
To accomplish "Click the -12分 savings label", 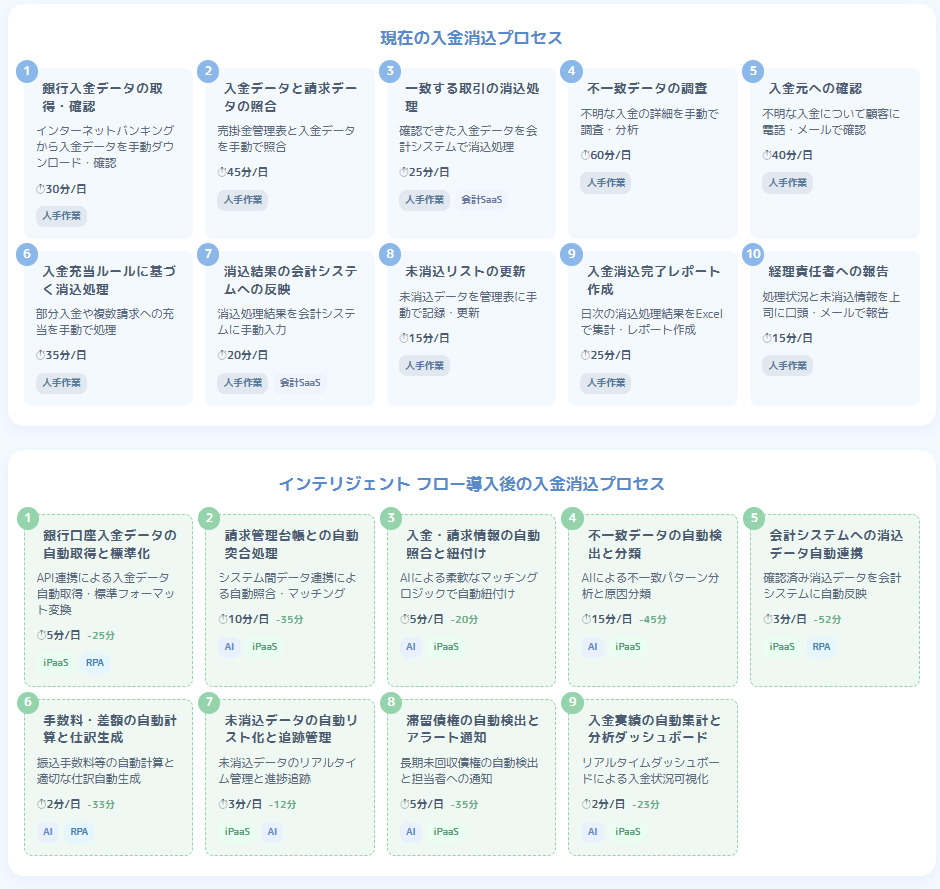I will tap(282, 804).
